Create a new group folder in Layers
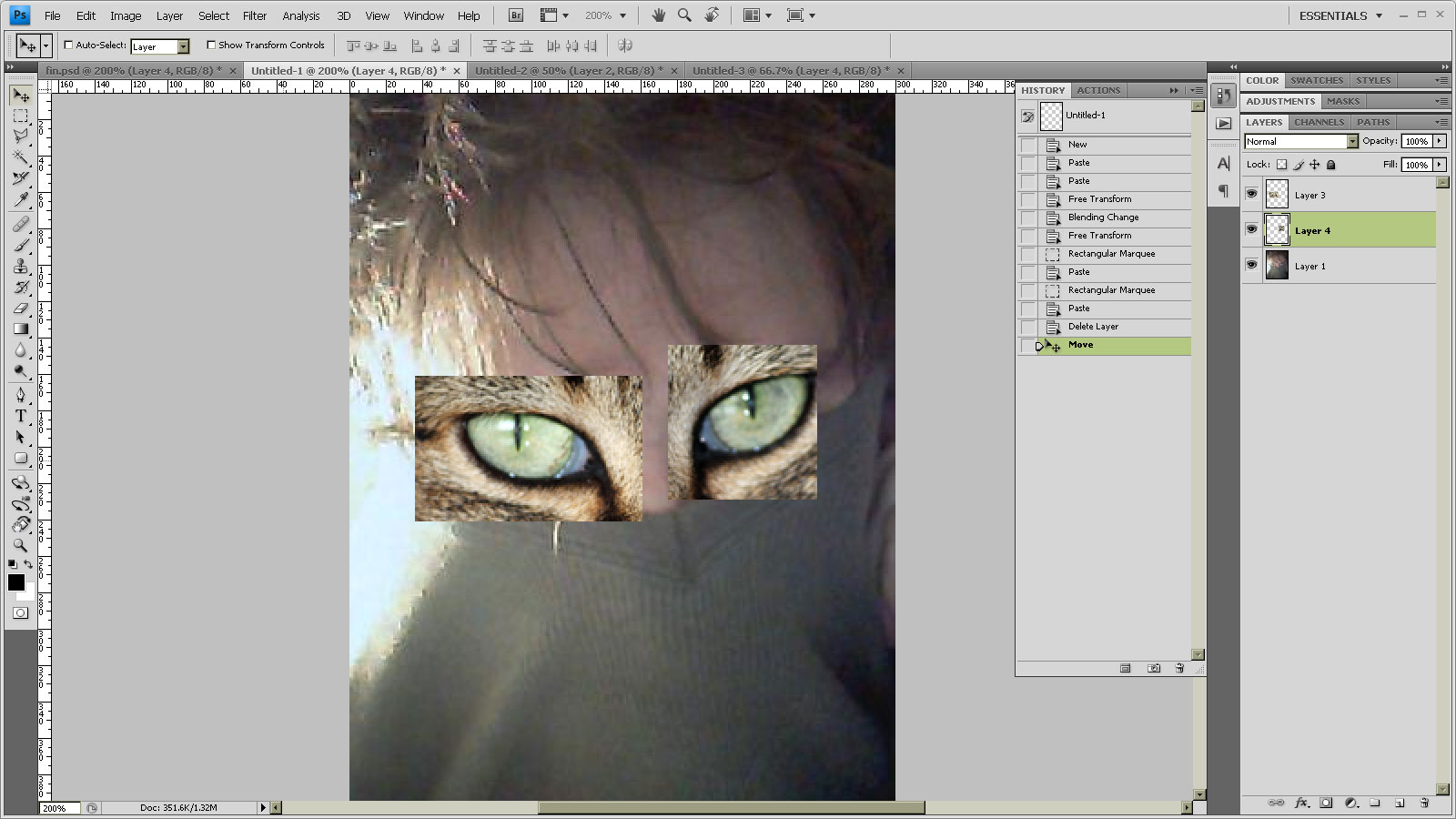Viewport: 1456px width, 819px height. [x=1375, y=803]
